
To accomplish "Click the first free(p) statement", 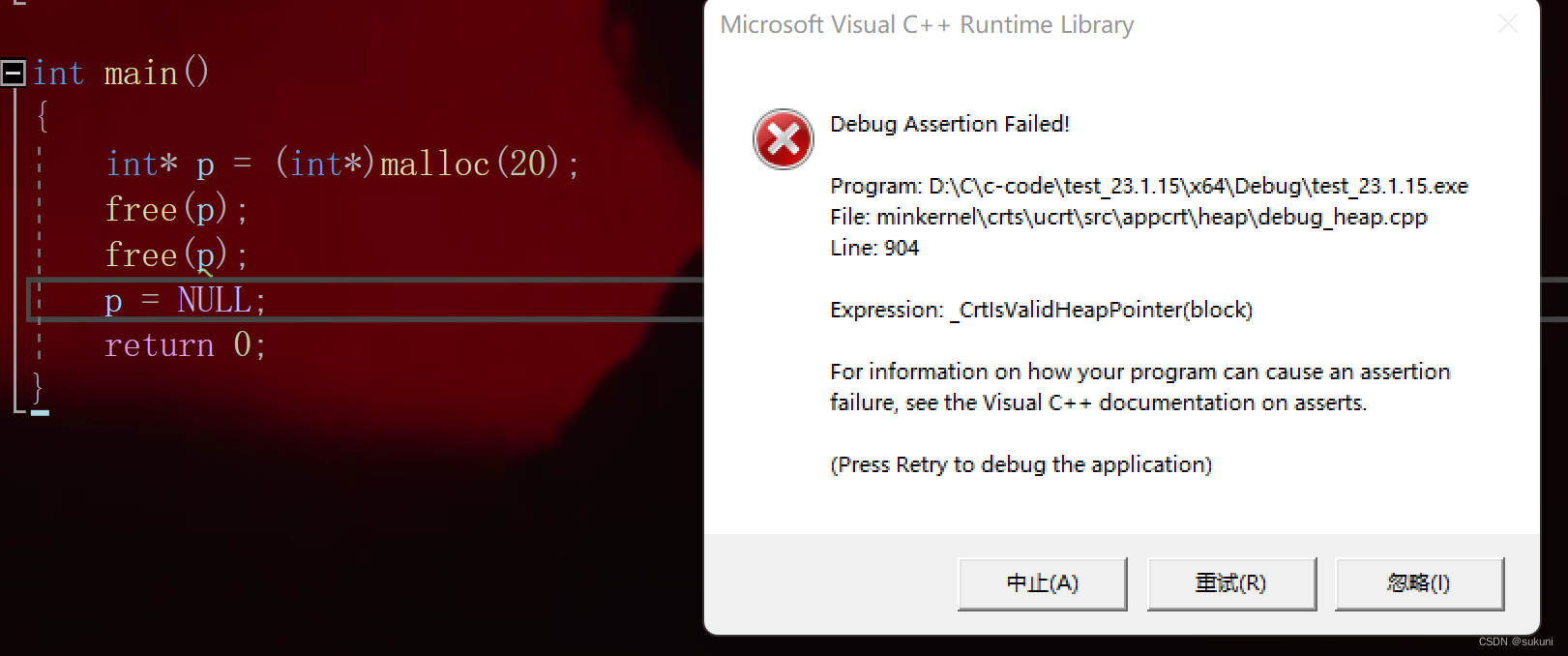I will tap(175, 209).
